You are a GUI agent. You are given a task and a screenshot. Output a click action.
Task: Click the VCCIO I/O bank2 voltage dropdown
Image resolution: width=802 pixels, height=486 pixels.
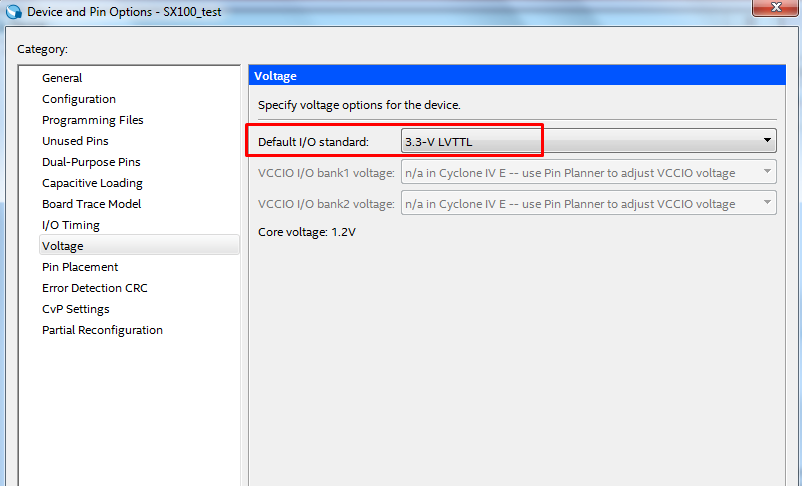(588, 203)
